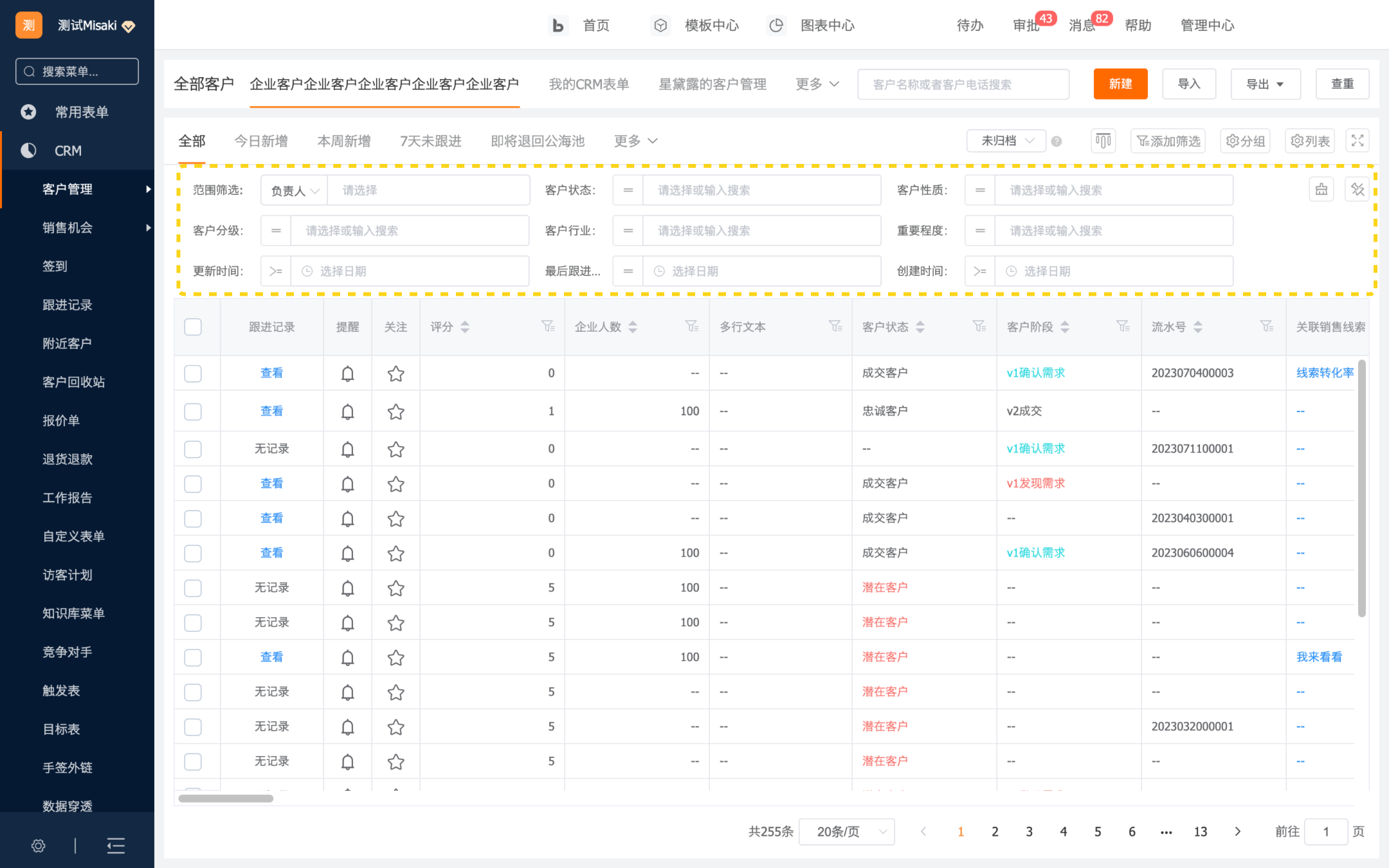Open the 负责人 range filter dropdown
The width and height of the screenshot is (1389, 868).
coord(295,190)
